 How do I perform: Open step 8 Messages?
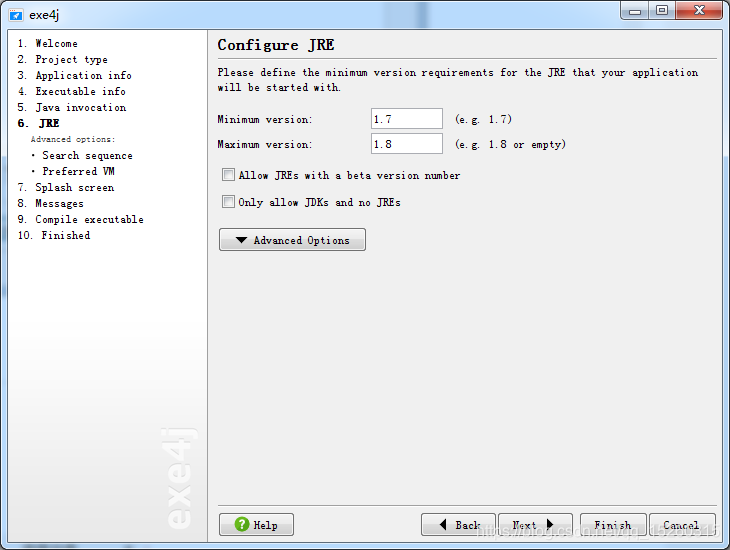[x=50, y=203]
